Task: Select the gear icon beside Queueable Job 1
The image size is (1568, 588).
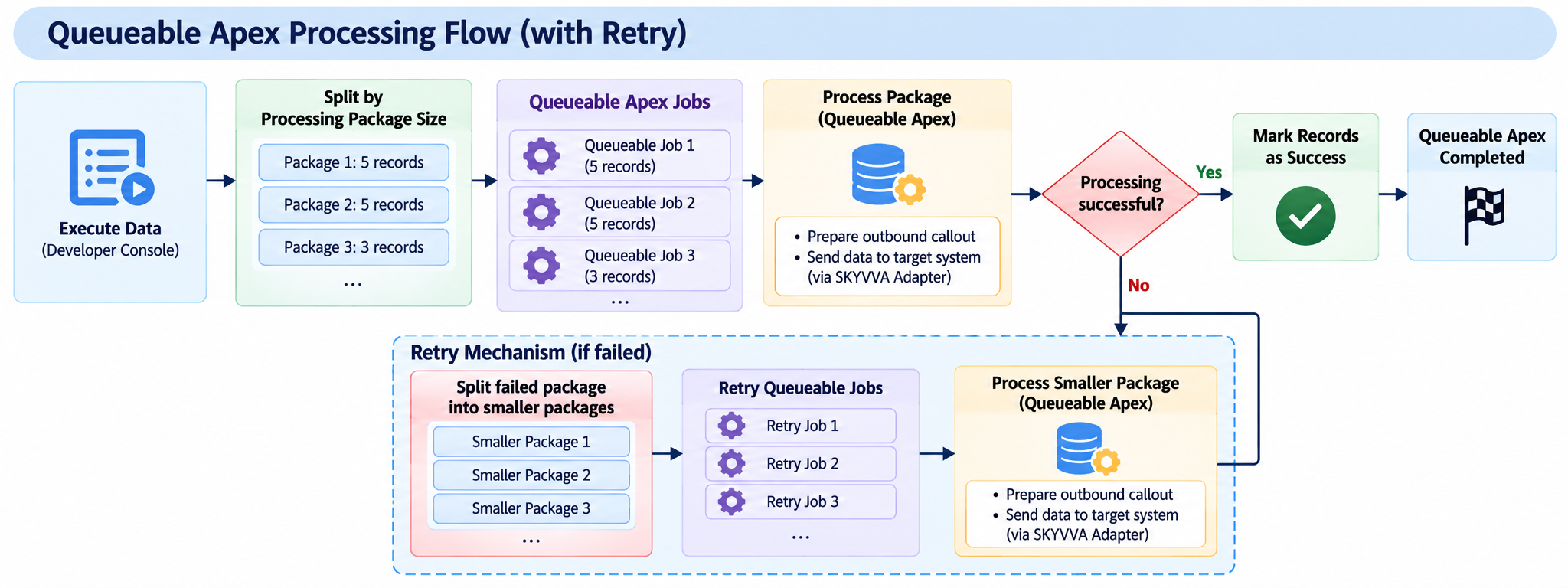Action: (541, 155)
